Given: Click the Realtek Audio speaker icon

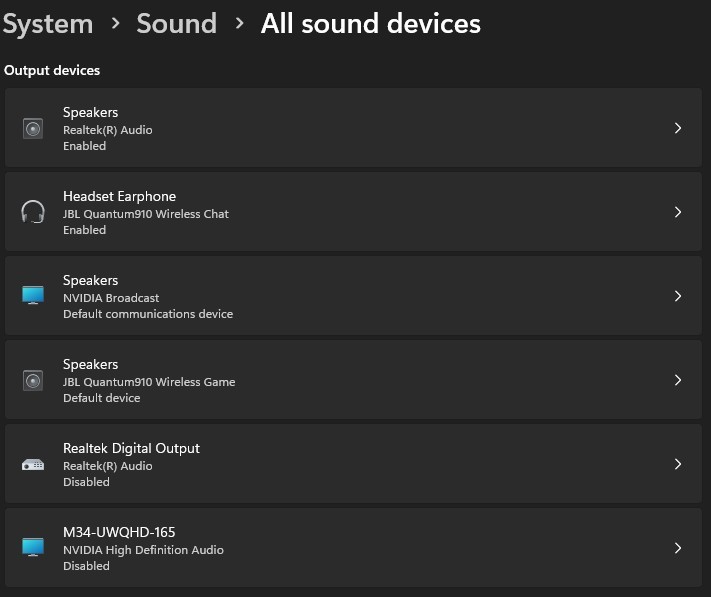Looking at the screenshot, I should point(33,129).
